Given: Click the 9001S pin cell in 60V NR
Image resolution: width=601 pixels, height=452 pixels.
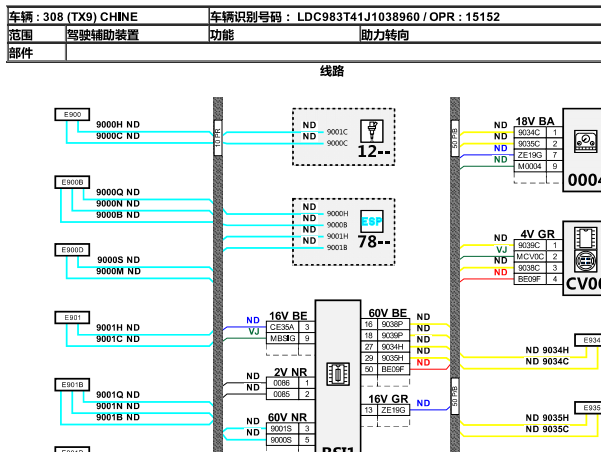Looking at the screenshot, I should coord(282,429).
